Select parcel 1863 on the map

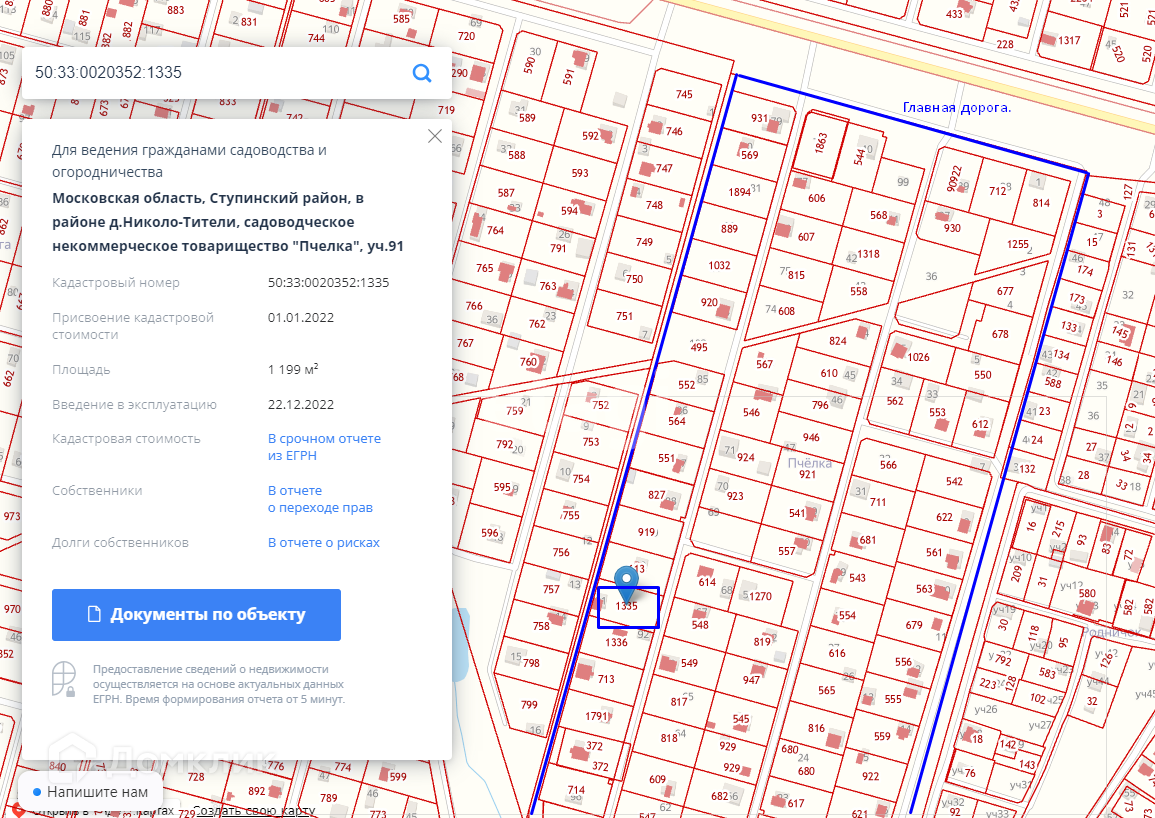tap(821, 142)
